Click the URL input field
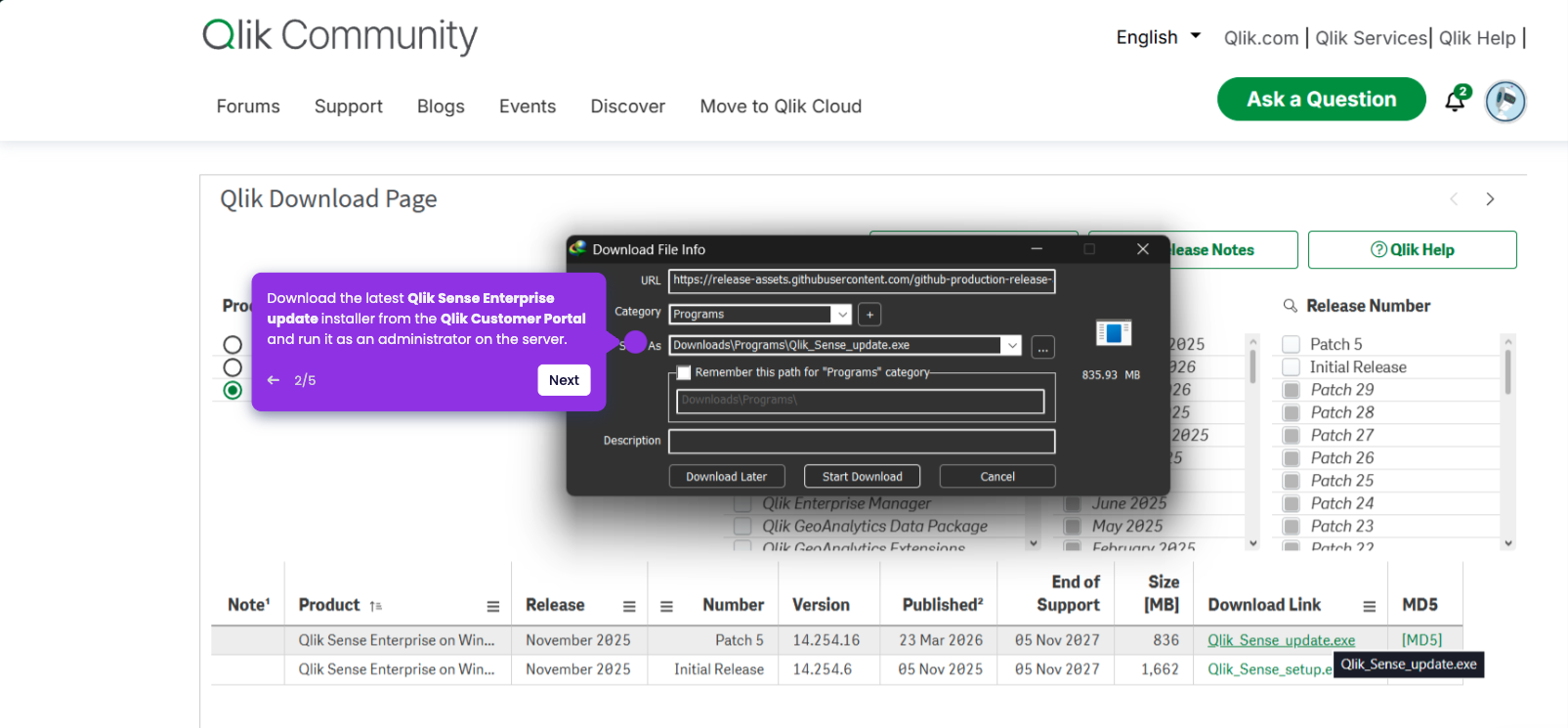Viewport: 1568px width, 728px height. tap(862, 280)
